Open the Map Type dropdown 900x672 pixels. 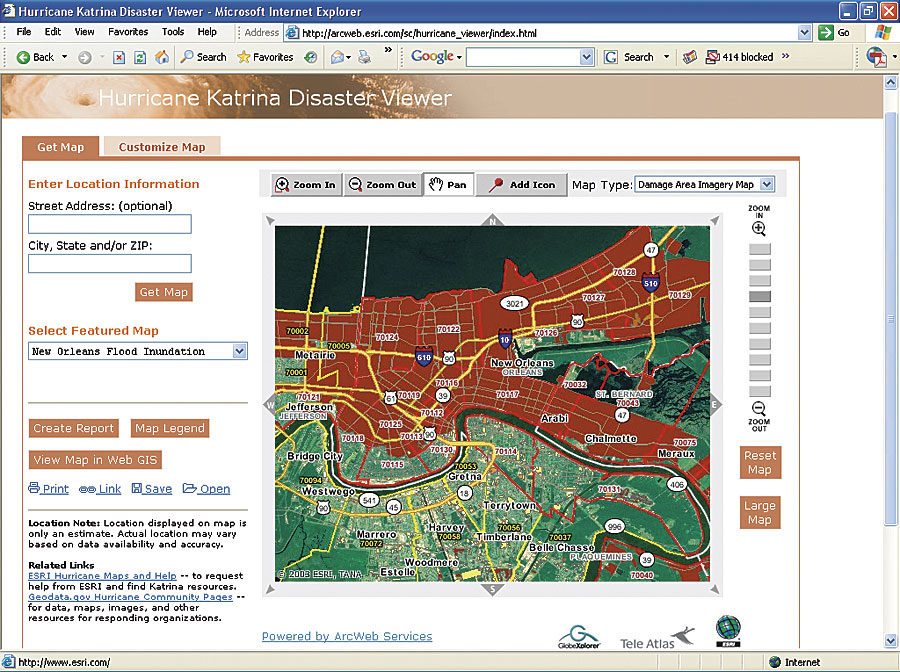(767, 185)
